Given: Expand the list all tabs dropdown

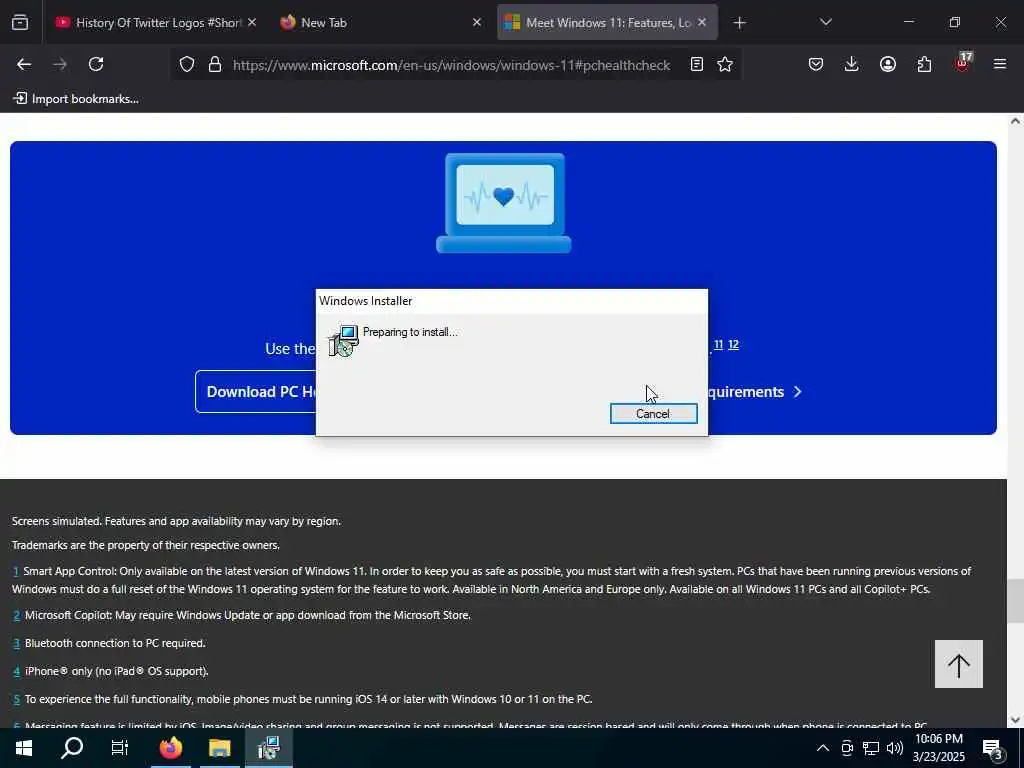Looking at the screenshot, I should (x=825, y=22).
